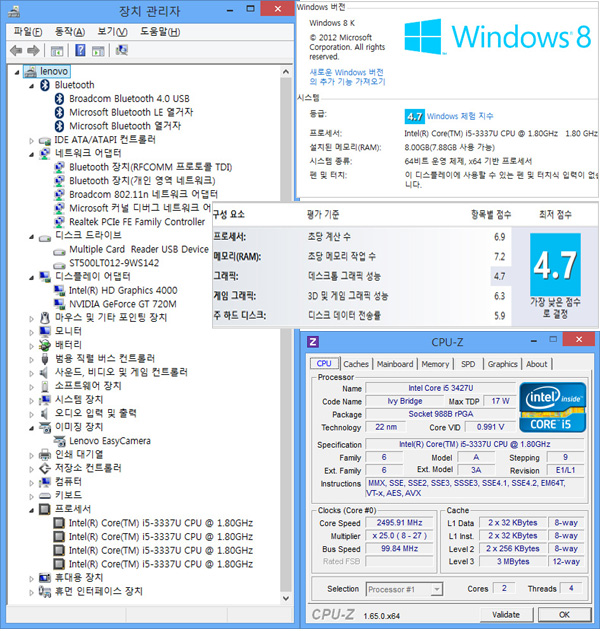Select the Lenovo EasyCamera device
The width and height of the screenshot is (600, 631).
(109, 441)
